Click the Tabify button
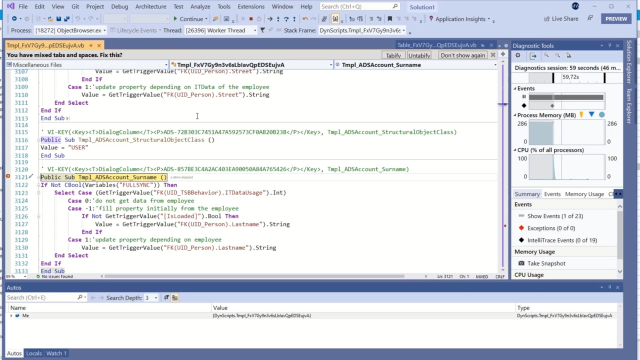 click(x=393, y=55)
